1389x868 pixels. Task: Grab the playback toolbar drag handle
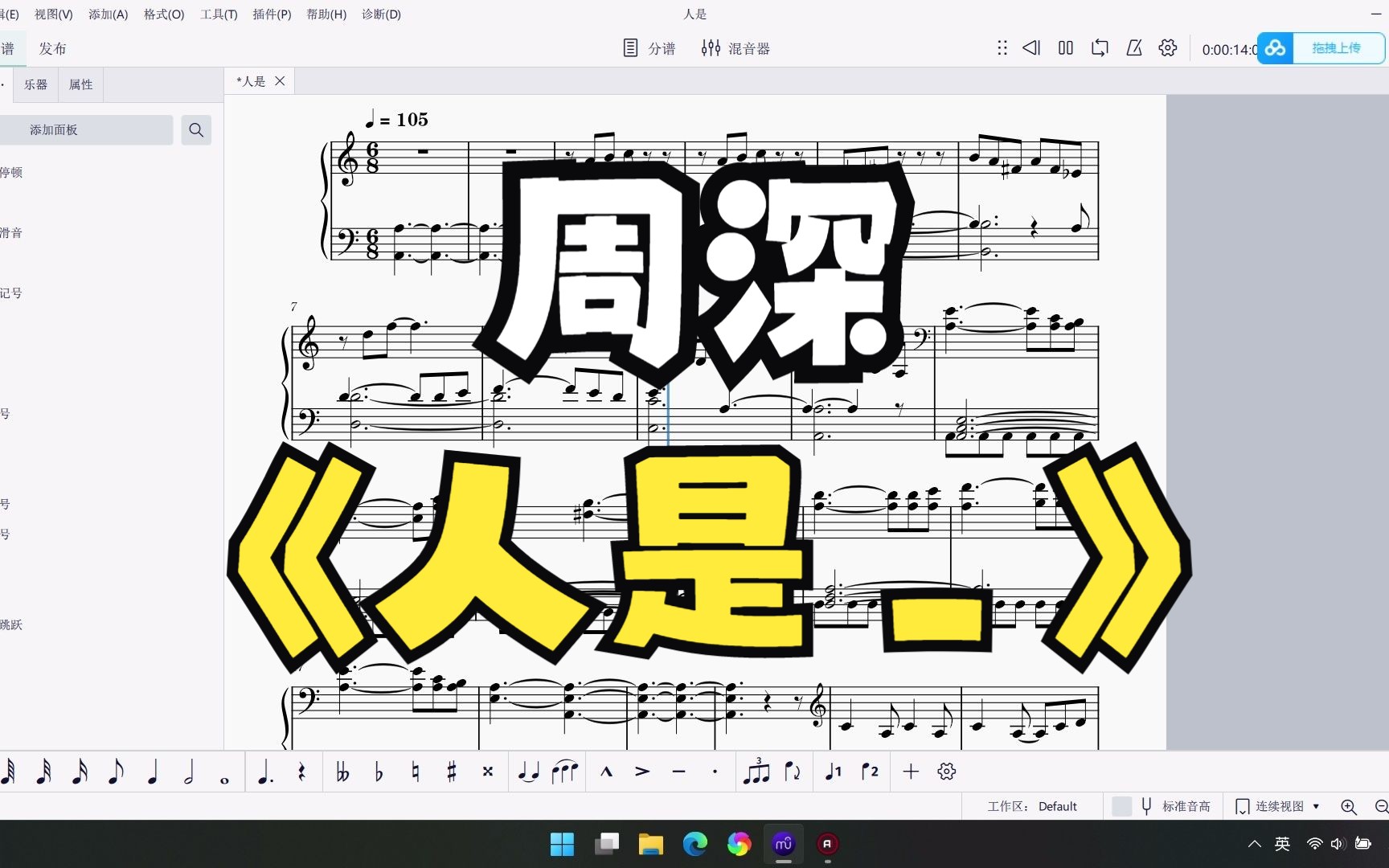pyautogui.click(x=1002, y=48)
